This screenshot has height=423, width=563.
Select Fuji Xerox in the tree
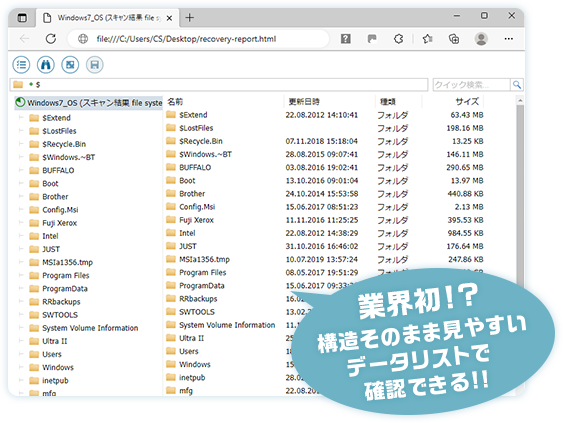(60, 223)
